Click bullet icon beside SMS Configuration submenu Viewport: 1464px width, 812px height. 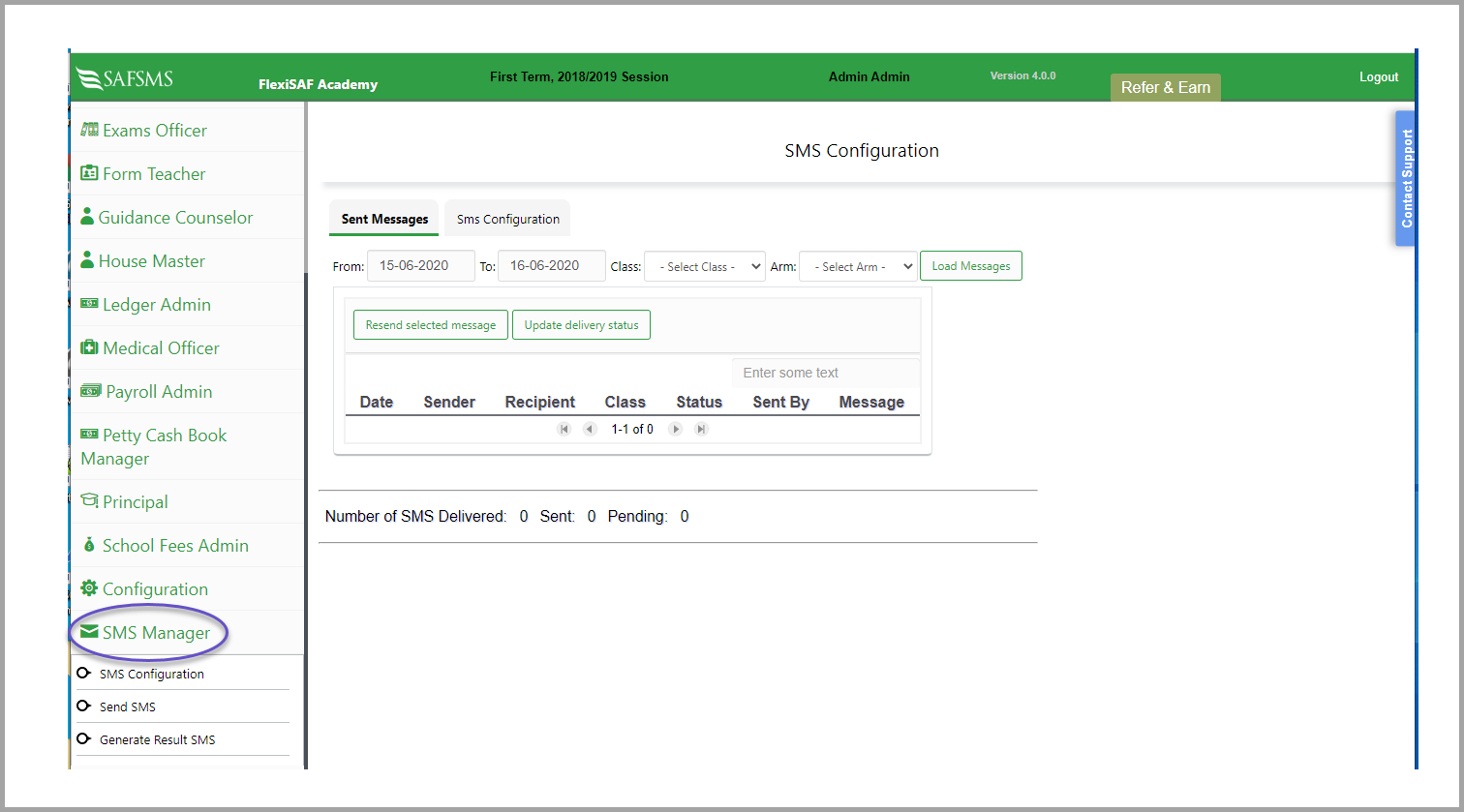(x=84, y=674)
